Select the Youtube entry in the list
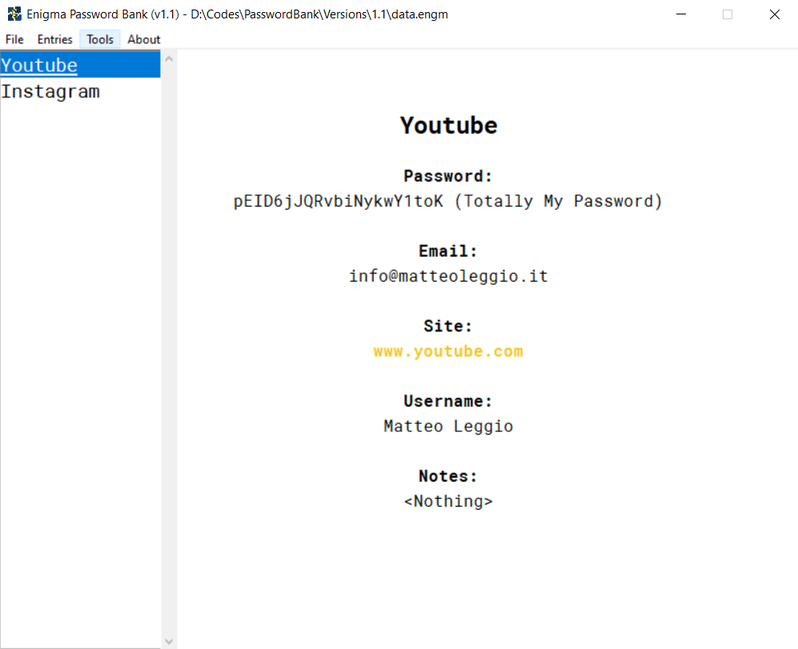798x649 pixels. pyautogui.click(x=80, y=65)
